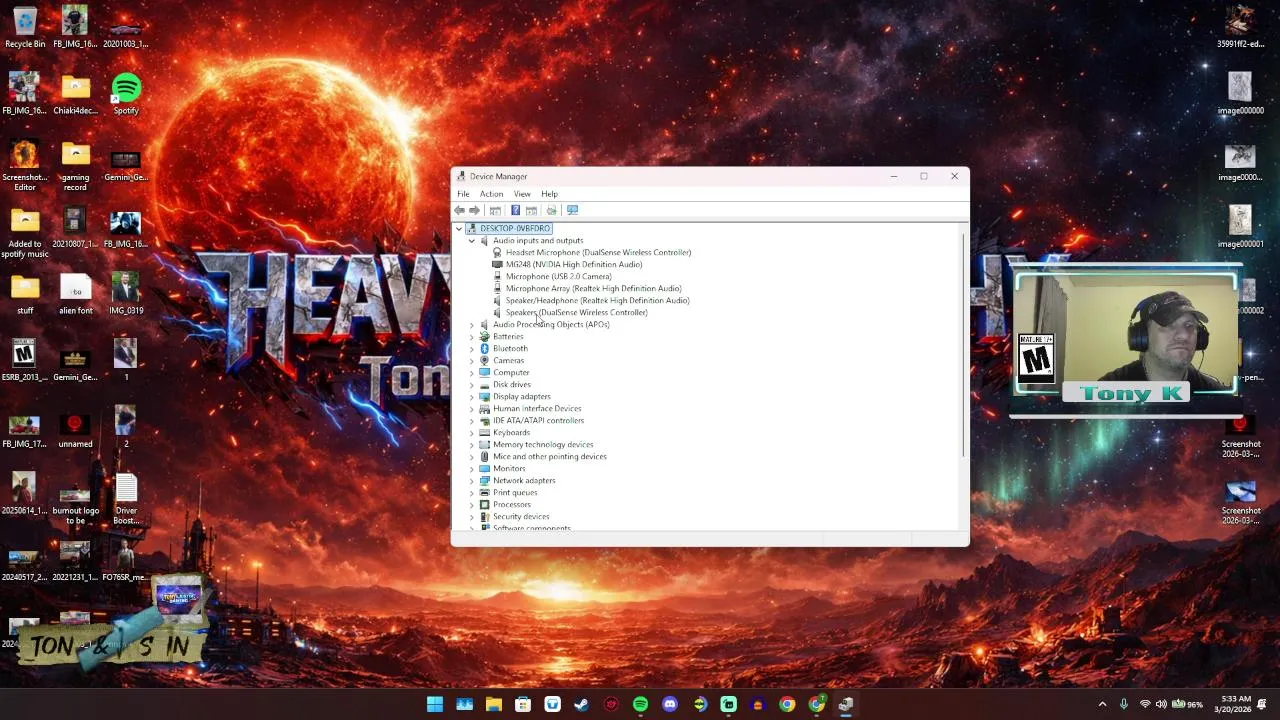Screen dimensions: 1280x720
Task: Open the View menu
Action: (x=522, y=194)
